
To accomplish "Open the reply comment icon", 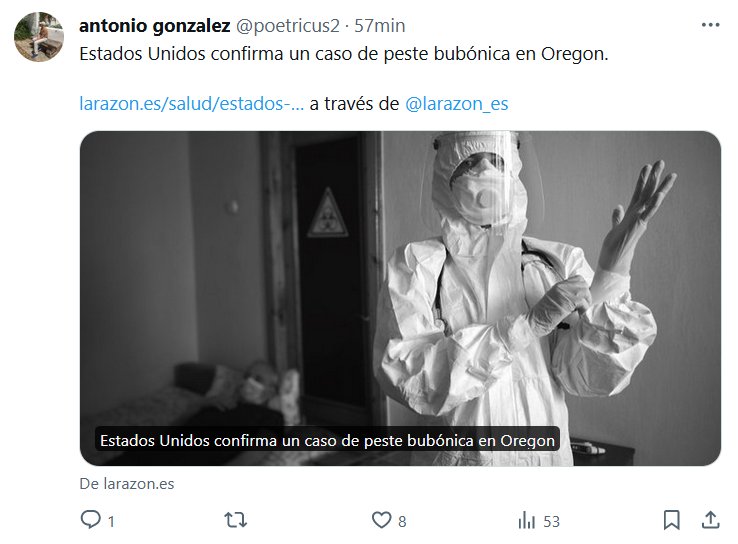I will point(90,520).
